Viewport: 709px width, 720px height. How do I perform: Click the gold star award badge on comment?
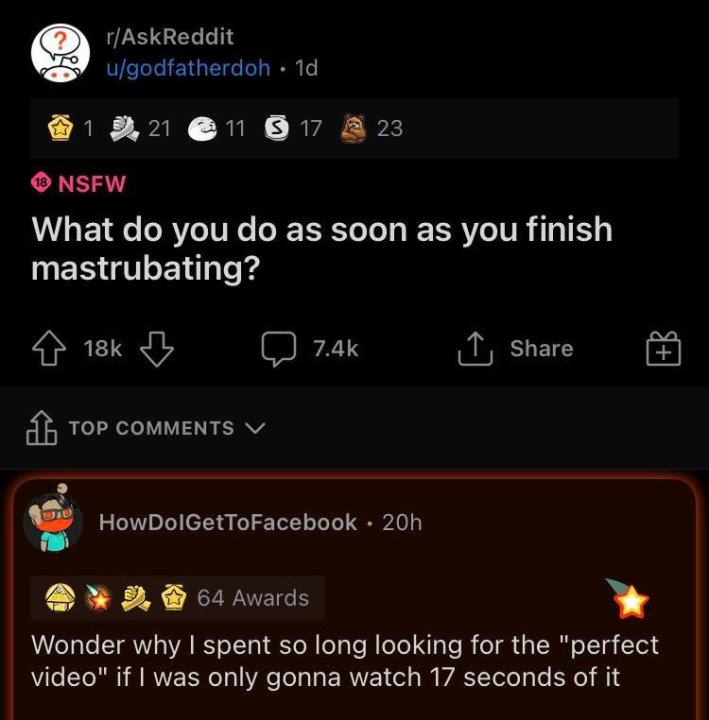tap(632, 601)
